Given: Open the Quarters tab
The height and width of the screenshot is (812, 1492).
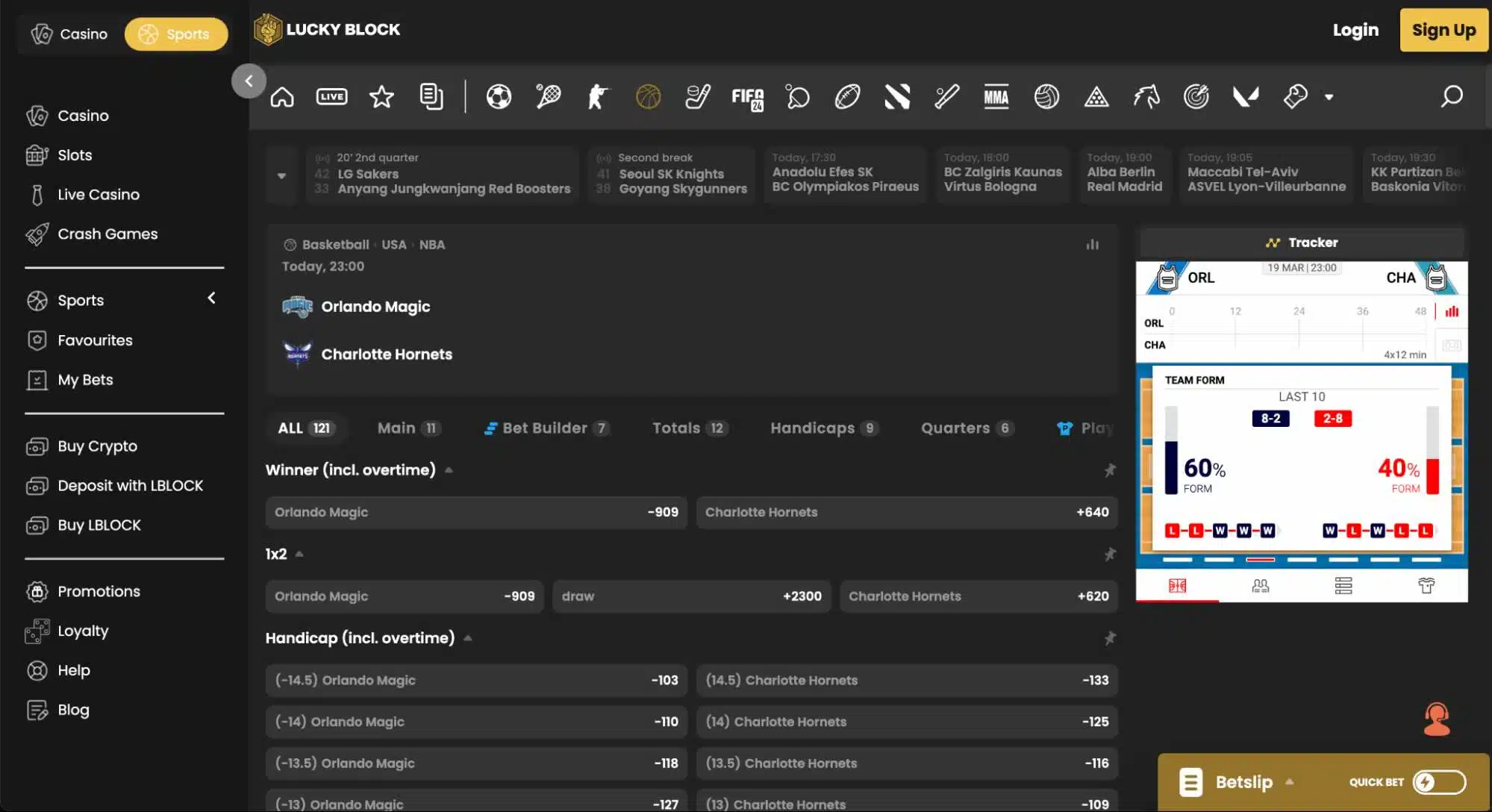Looking at the screenshot, I should [967, 428].
